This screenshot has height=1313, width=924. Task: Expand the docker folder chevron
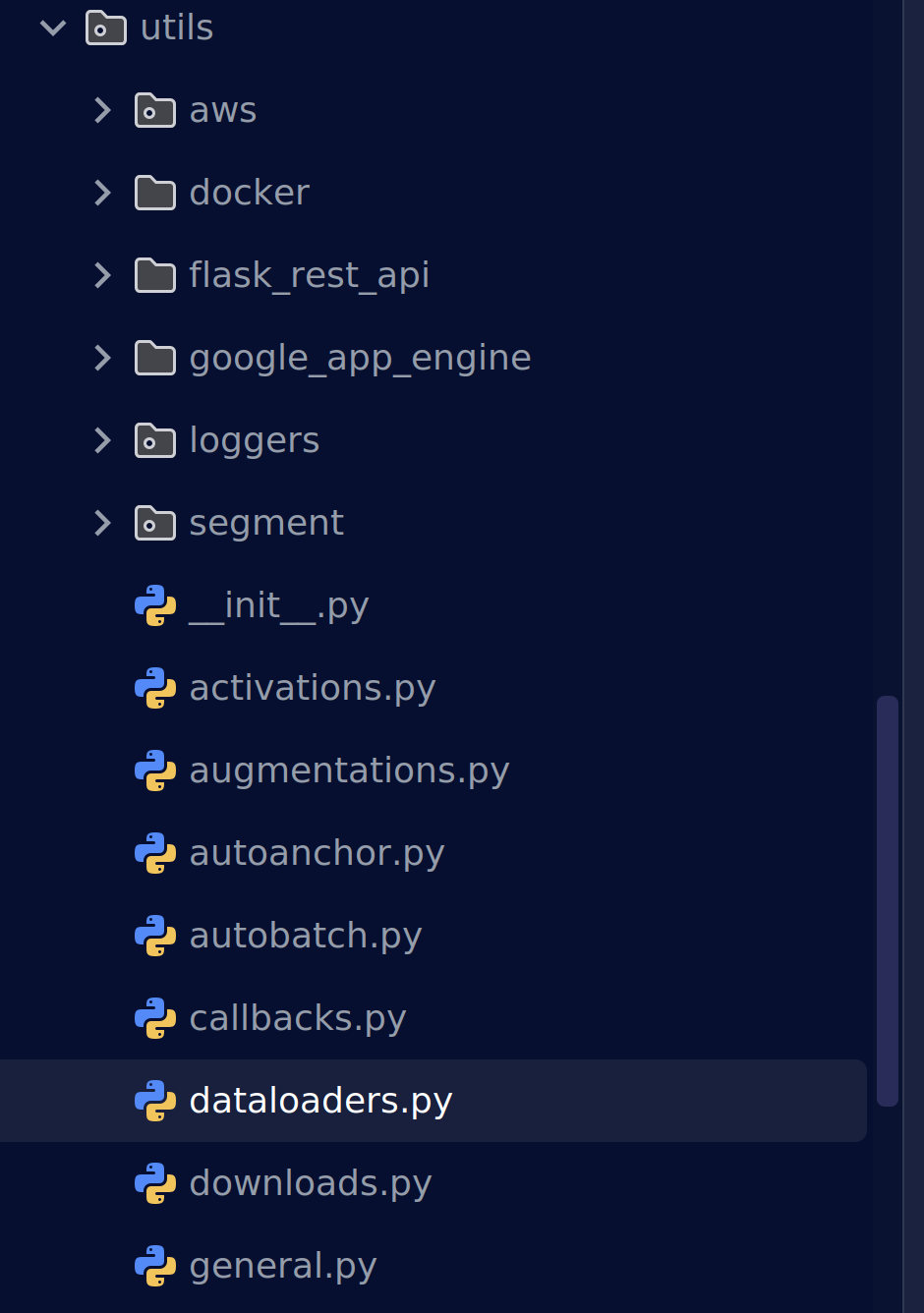tap(102, 193)
